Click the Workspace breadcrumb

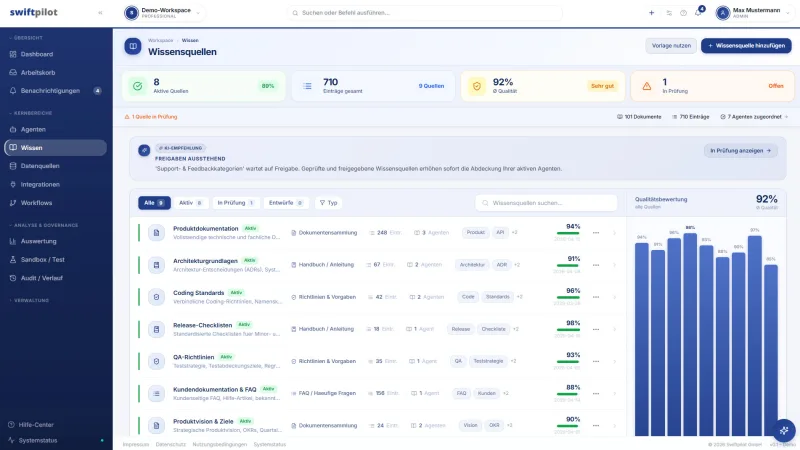(160, 40)
